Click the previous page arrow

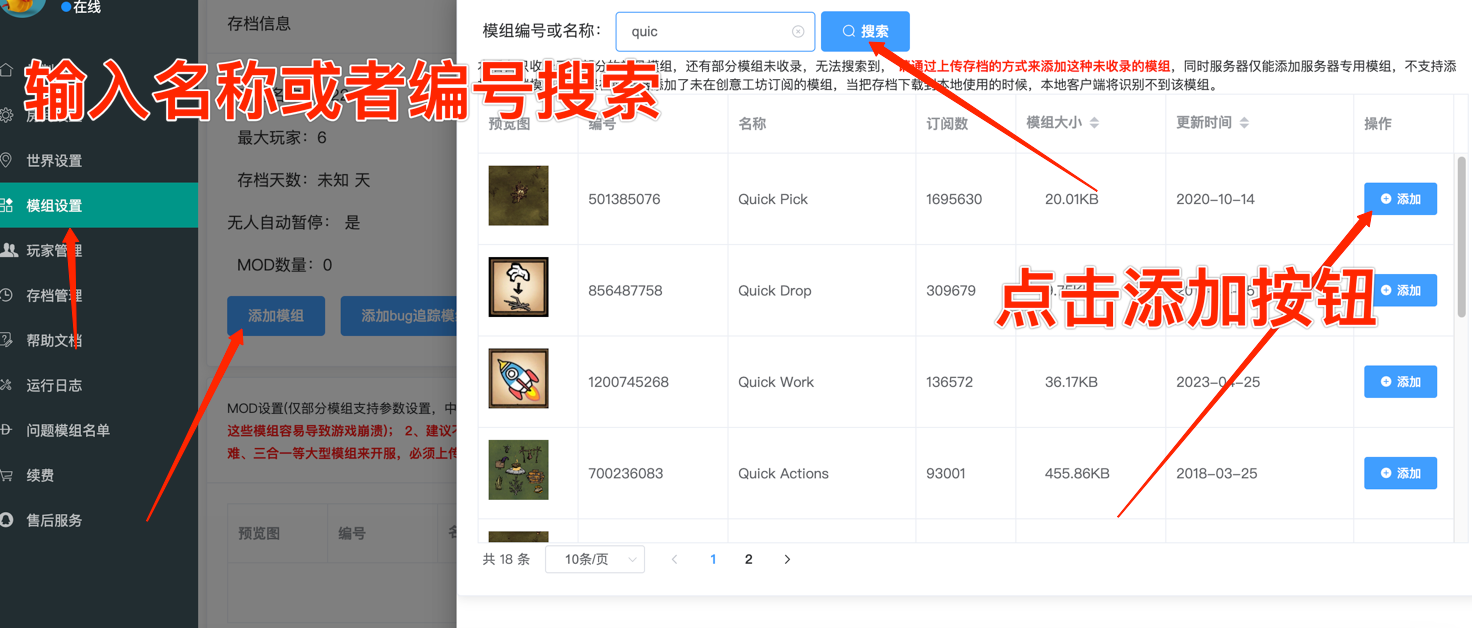point(675,559)
